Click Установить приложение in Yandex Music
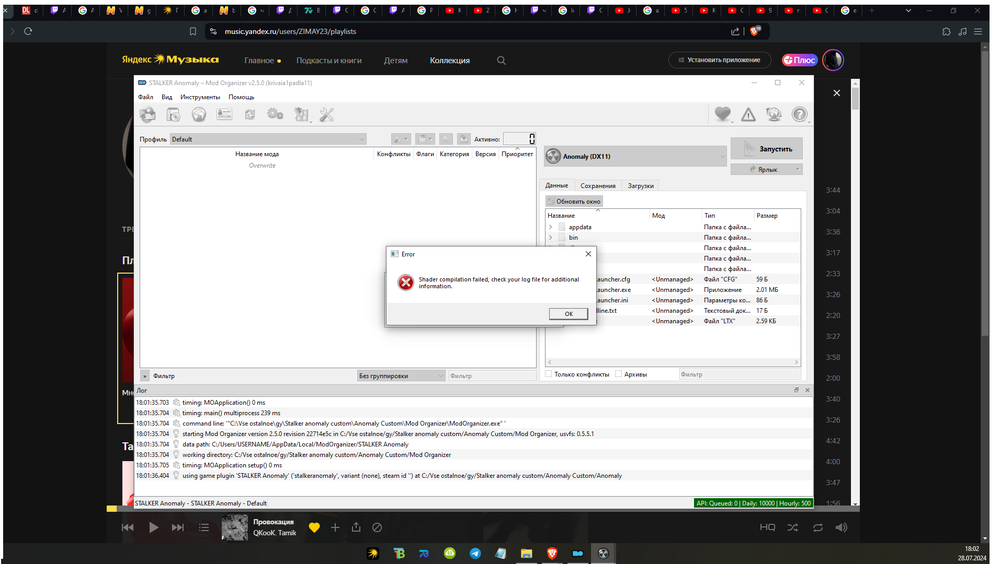The height and width of the screenshot is (564, 1000). pyautogui.click(x=719, y=60)
